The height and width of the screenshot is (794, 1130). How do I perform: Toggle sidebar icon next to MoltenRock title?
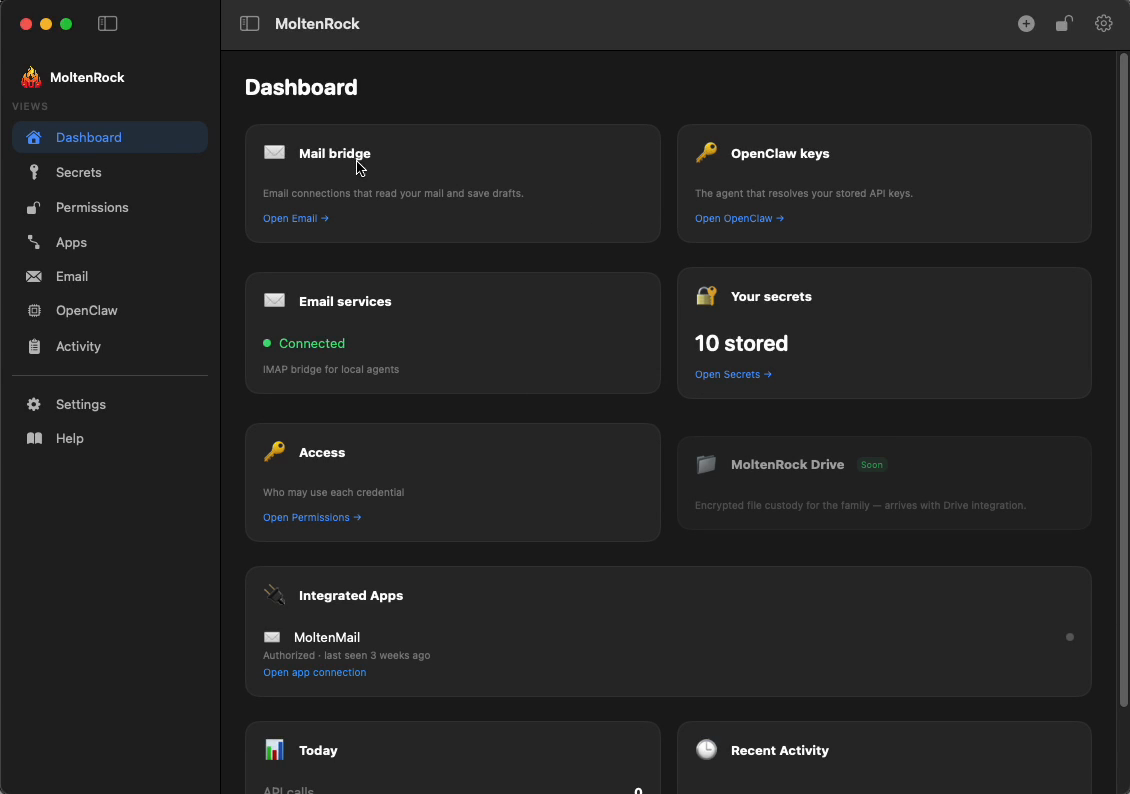pyautogui.click(x=249, y=24)
